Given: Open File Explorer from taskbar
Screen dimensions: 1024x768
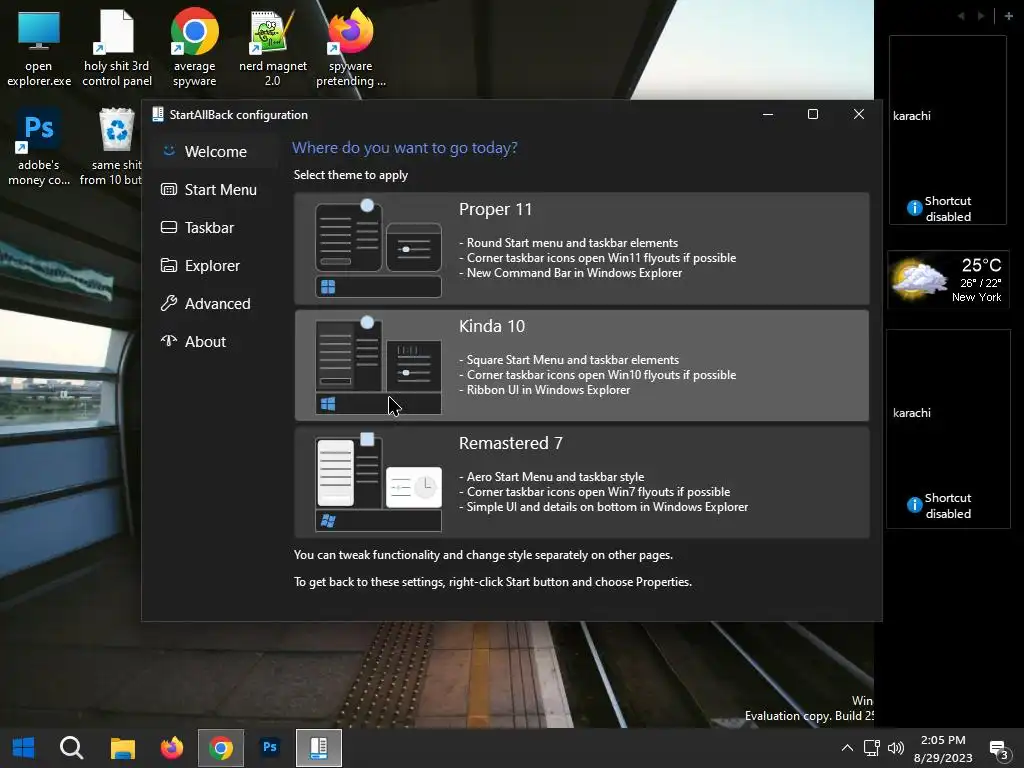Looking at the screenshot, I should coord(122,748).
